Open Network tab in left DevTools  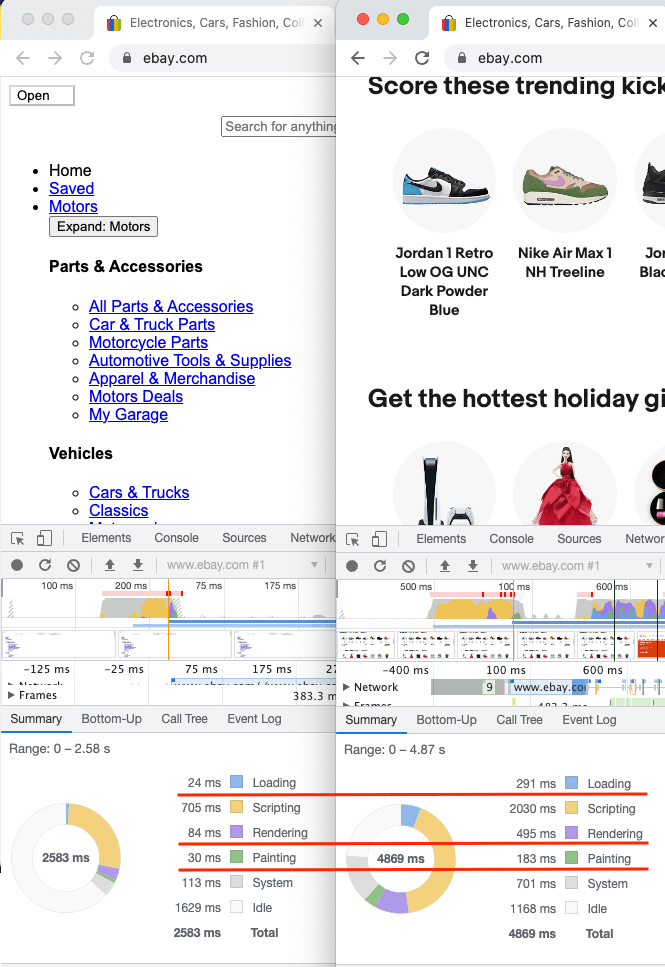coord(313,538)
